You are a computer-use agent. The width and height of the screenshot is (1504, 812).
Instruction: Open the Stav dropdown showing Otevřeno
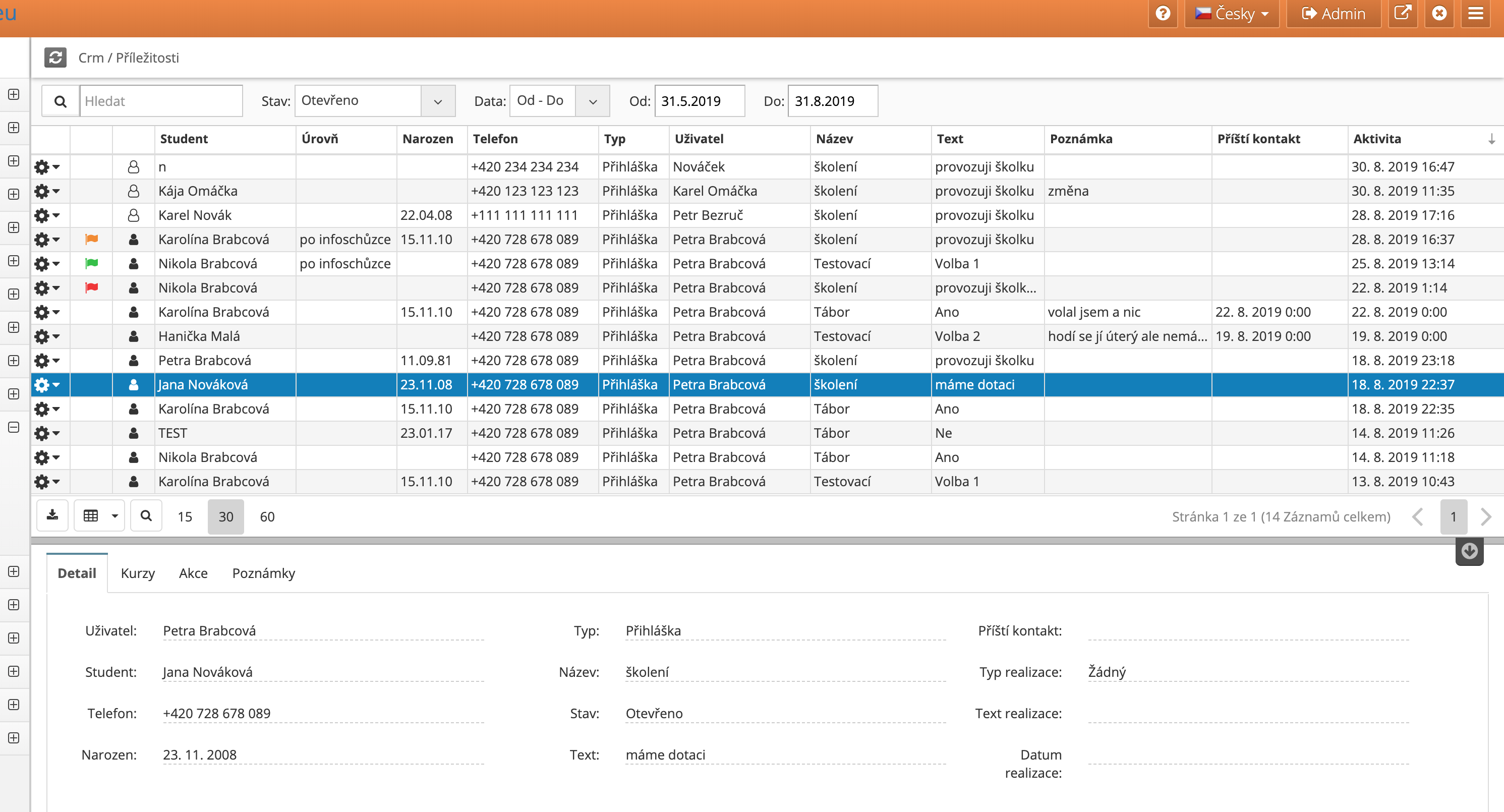[438, 101]
